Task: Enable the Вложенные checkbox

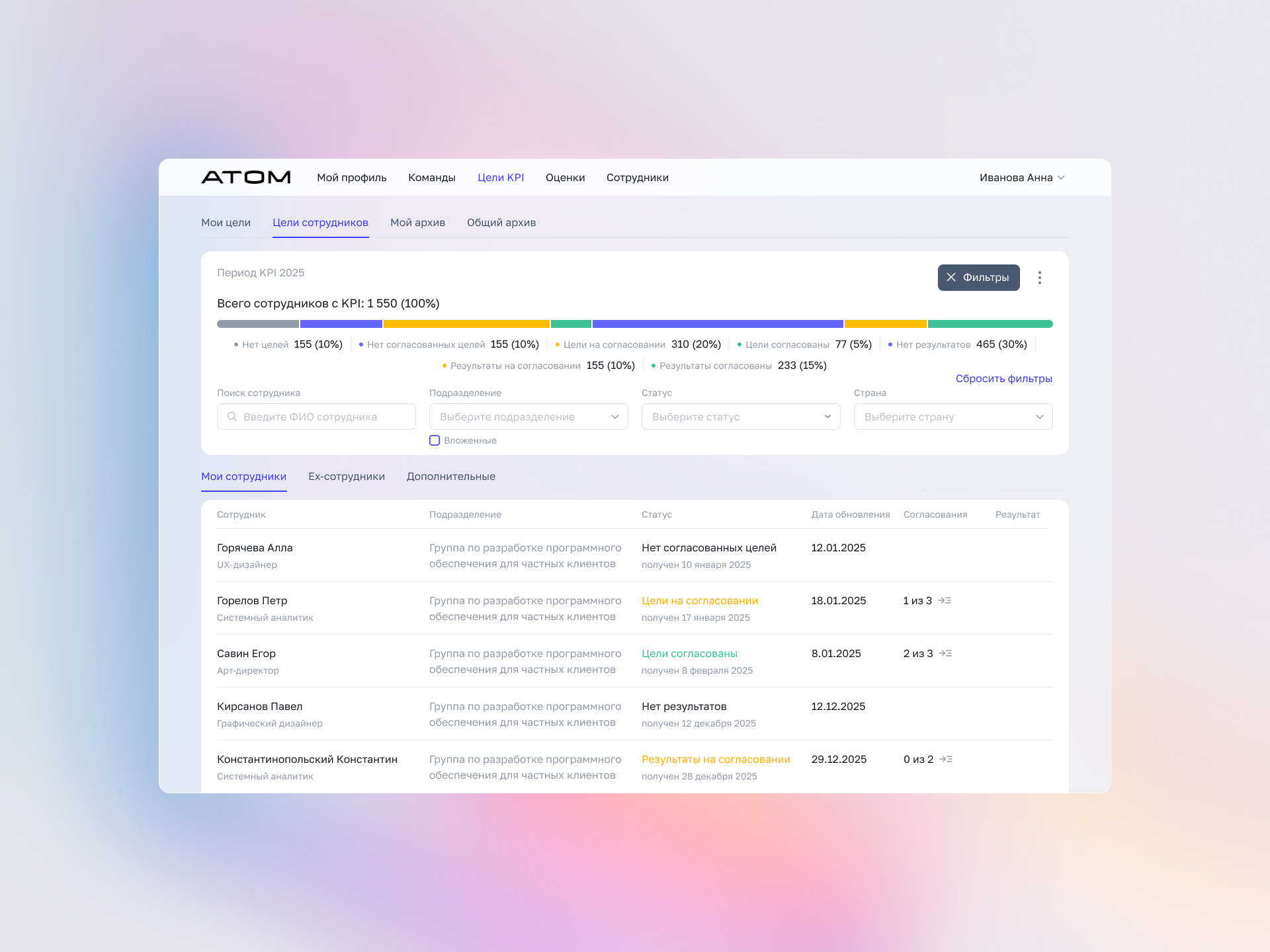Action: [x=435, y=440]
